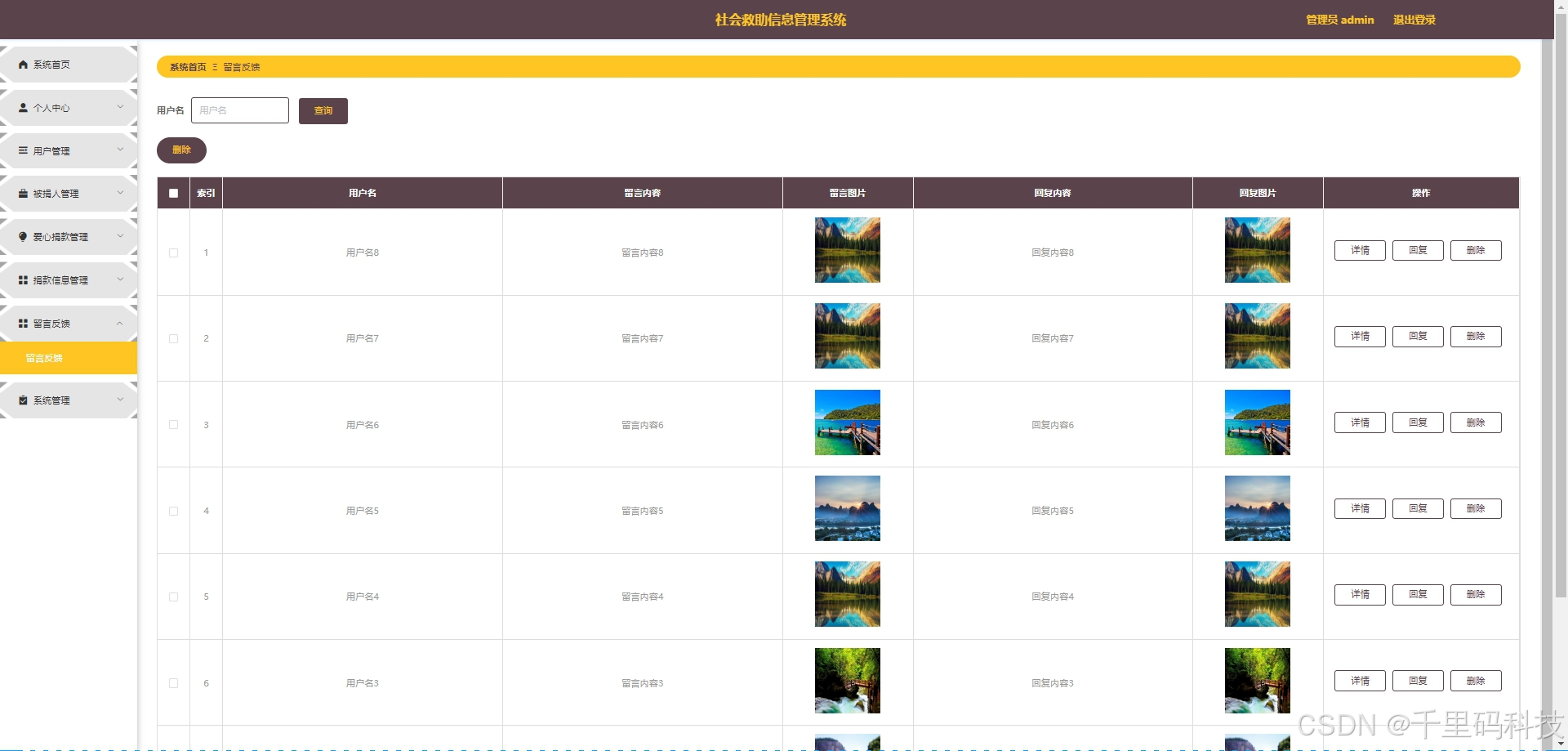This screenshot has height=751, width=1568.
Task: Check the checkbox for row 用户名4
Action: 173,597
